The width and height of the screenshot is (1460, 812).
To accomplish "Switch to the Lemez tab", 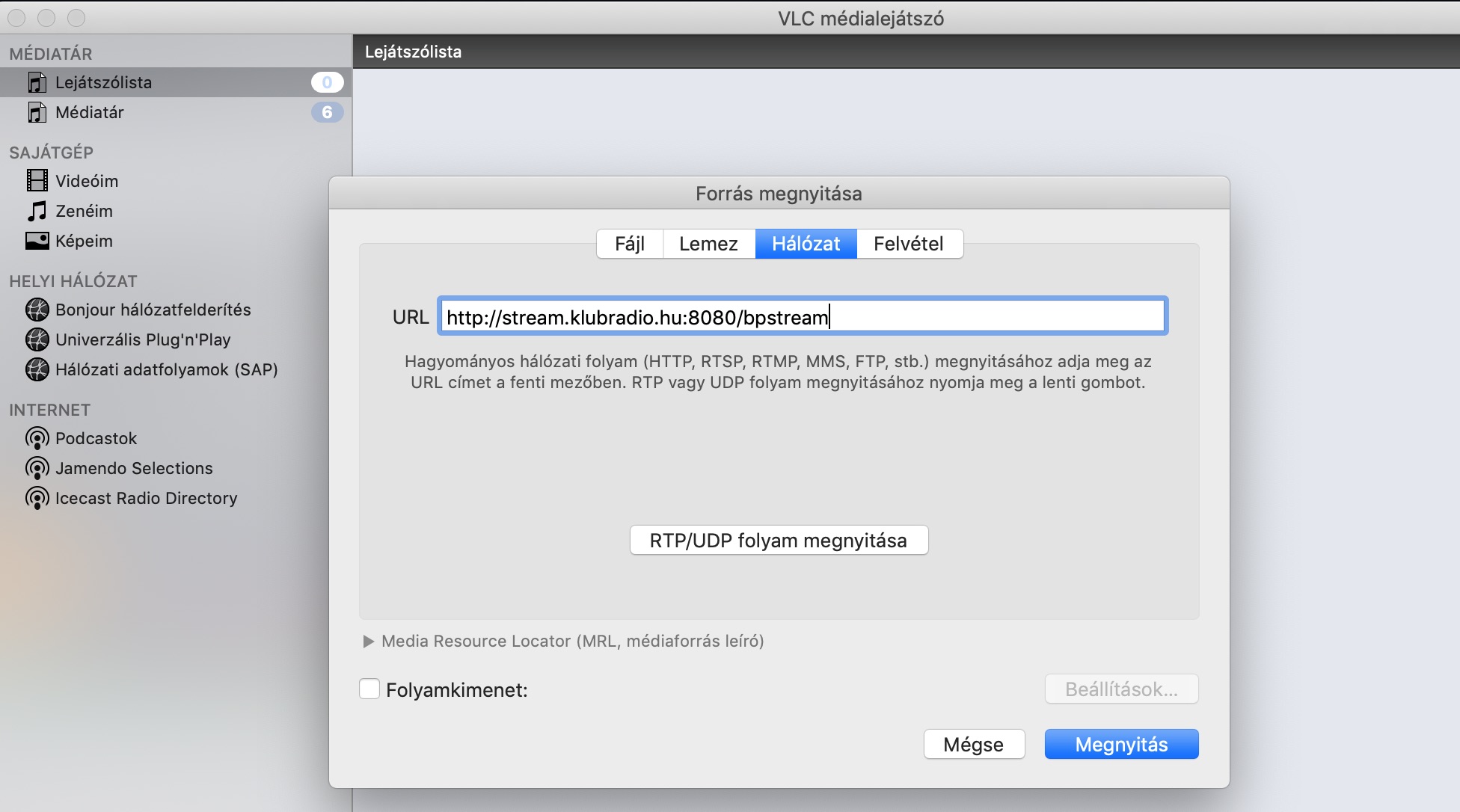I will coord(708,244).
